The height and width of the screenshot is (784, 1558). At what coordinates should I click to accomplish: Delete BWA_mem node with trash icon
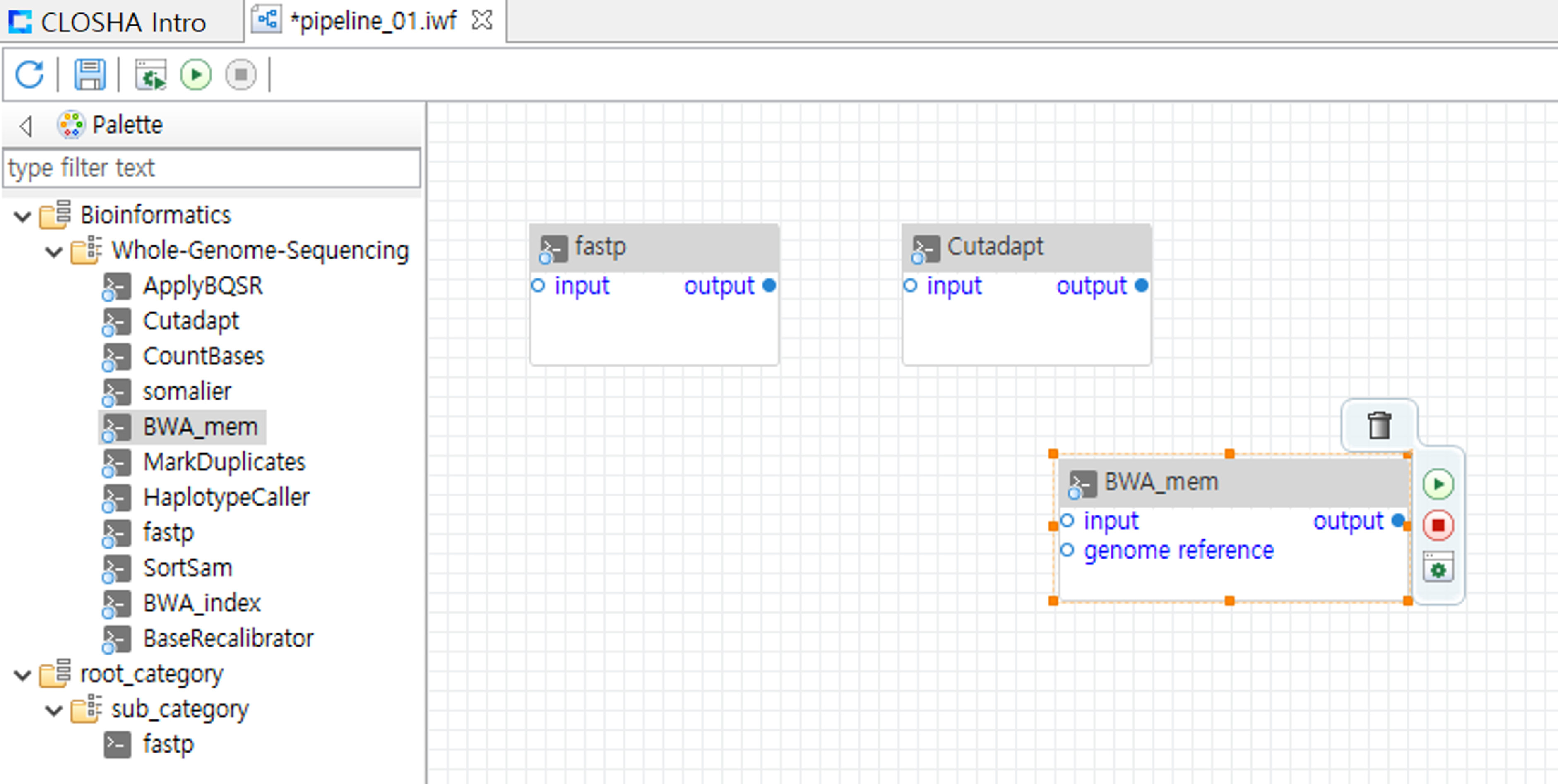point(1379,426)
